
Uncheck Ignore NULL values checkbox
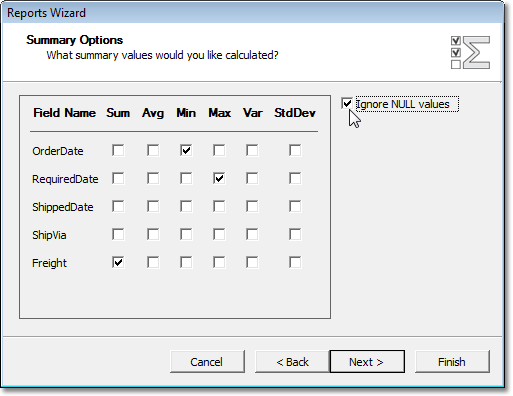(347, 104)
